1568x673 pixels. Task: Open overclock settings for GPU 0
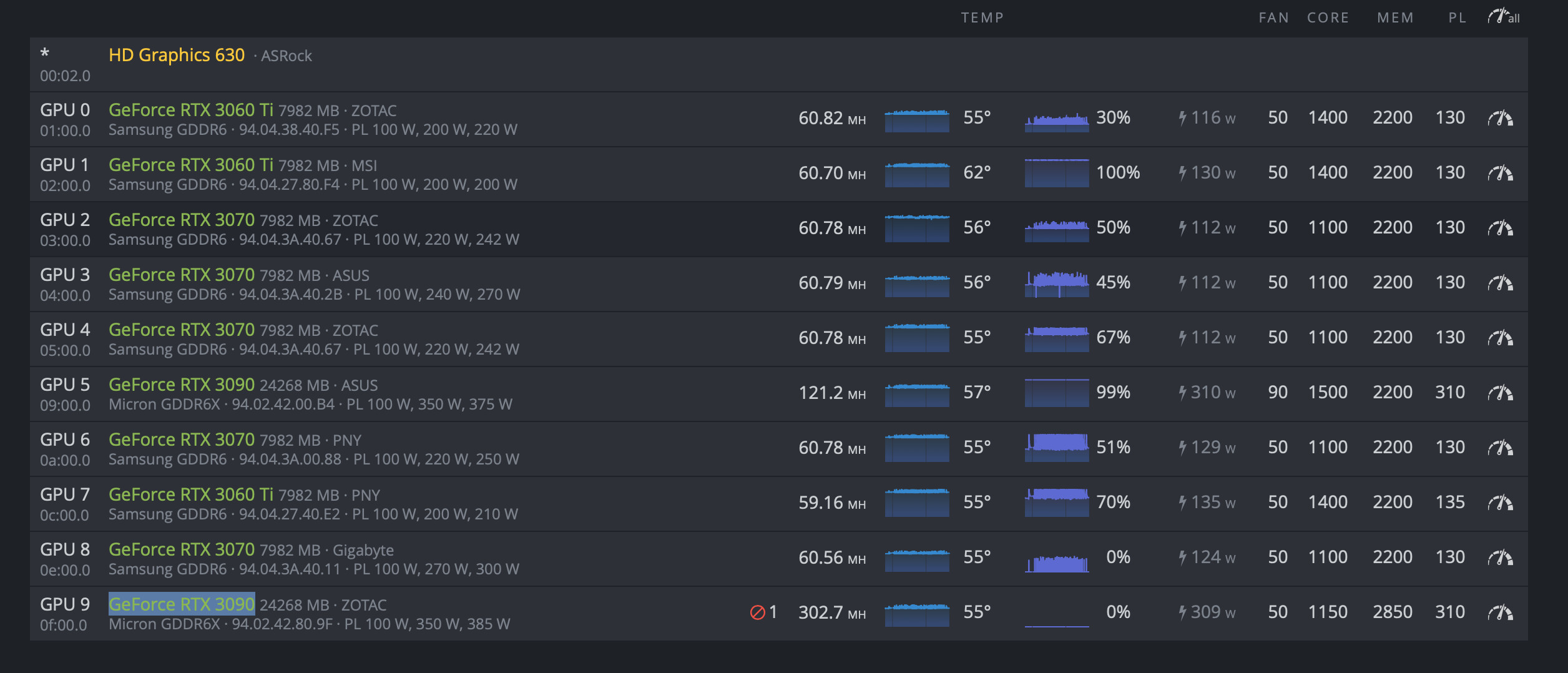point(1500,118)
